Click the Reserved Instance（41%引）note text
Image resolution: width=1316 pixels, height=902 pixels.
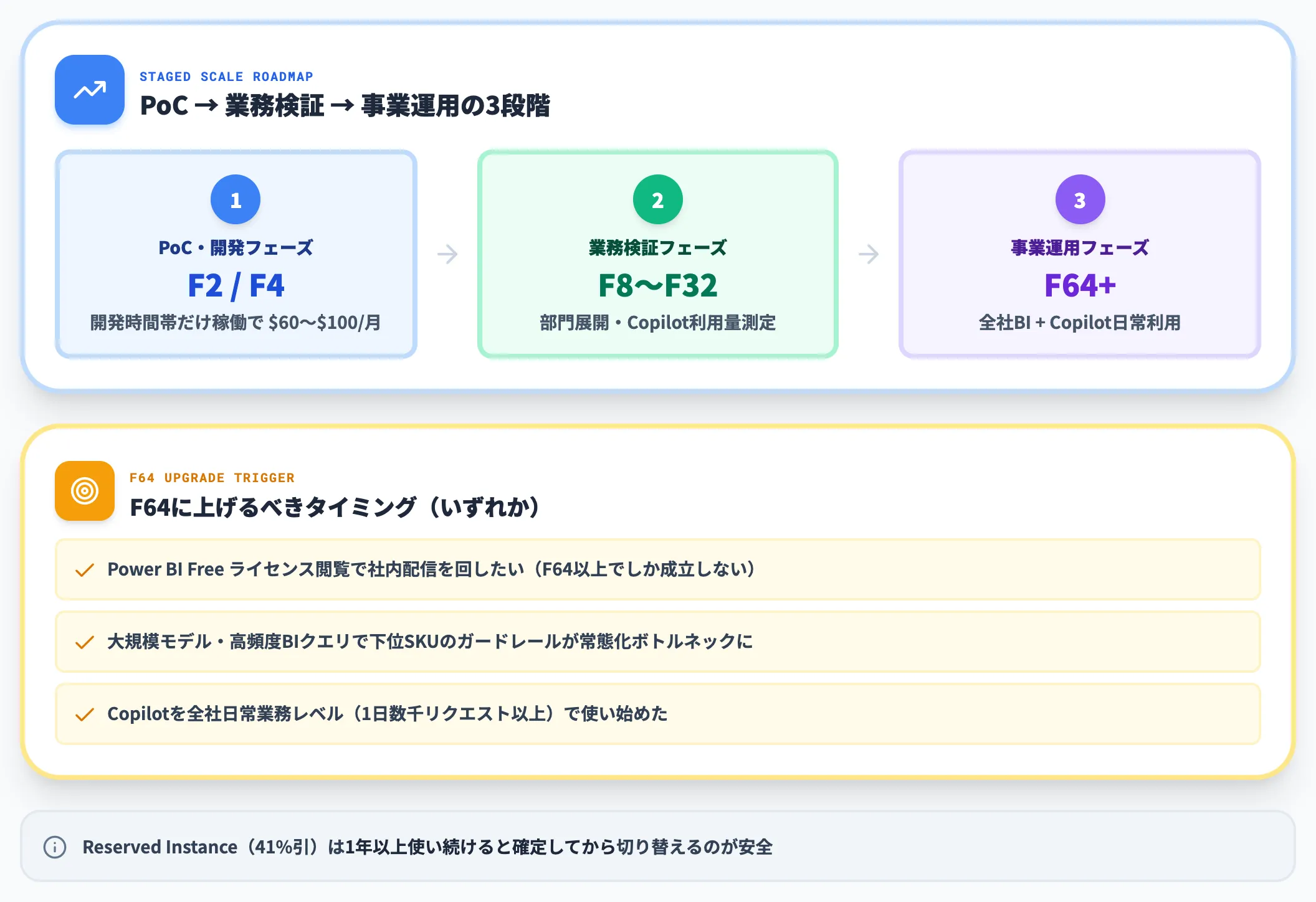427,847
